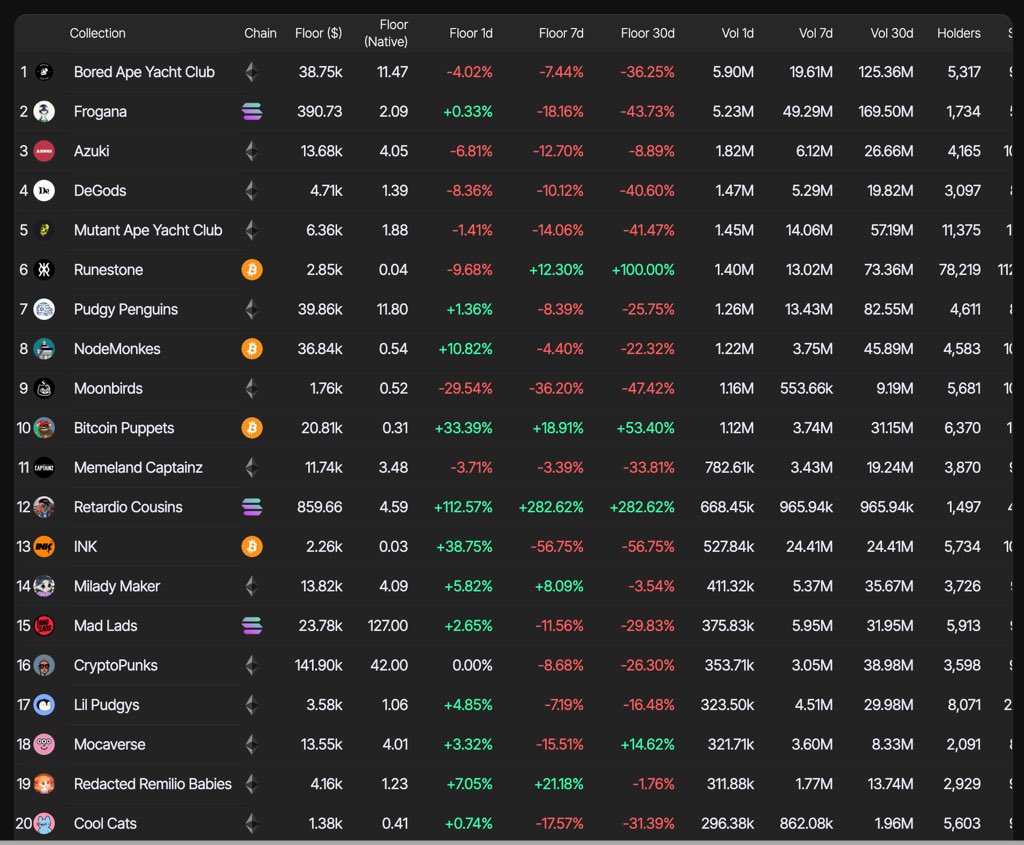Open the Frogana collection name link
The image size is (1024, 845).
100,112
